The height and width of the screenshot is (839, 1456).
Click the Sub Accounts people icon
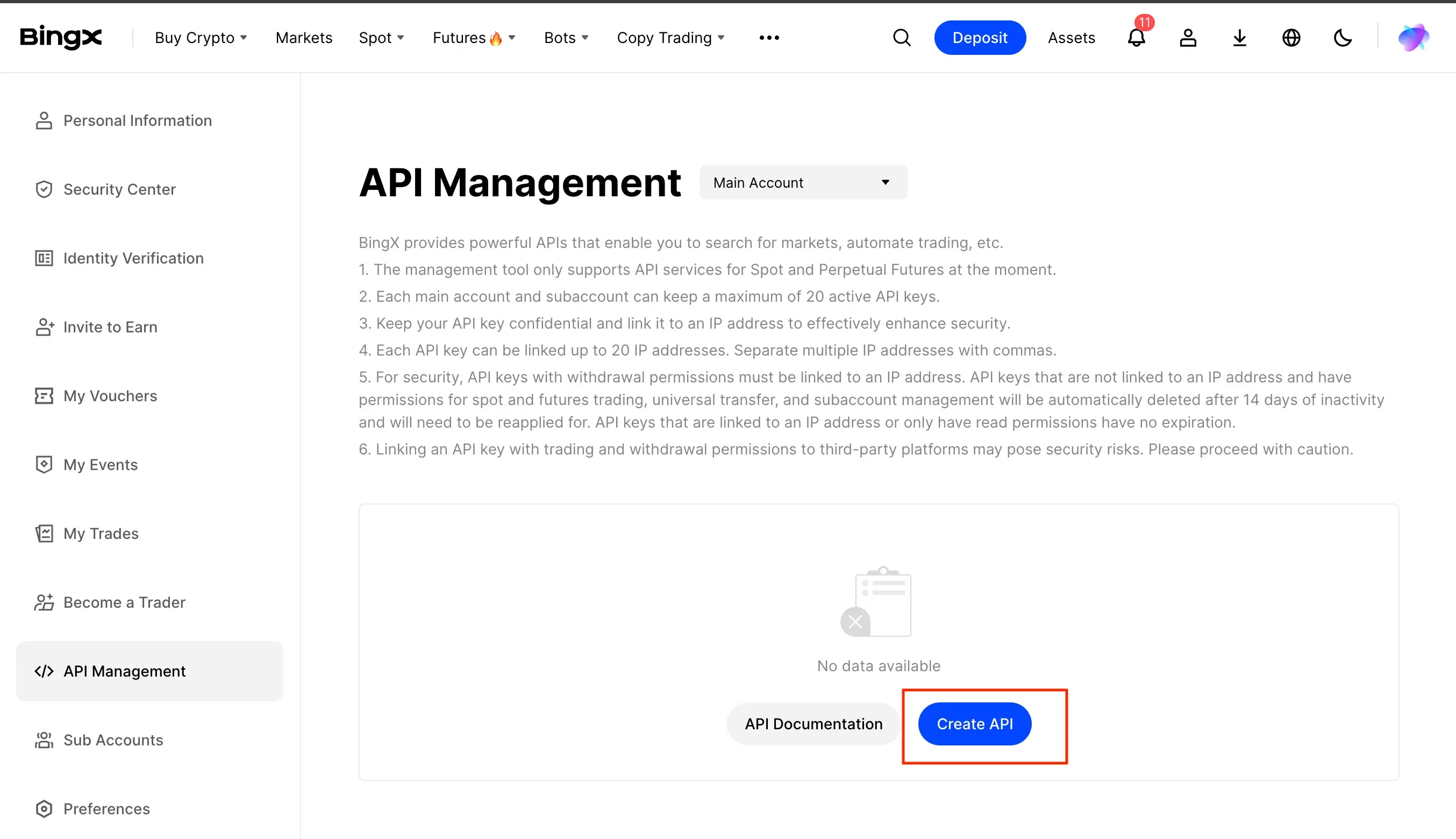pyautogui.click(x=44, y=740)
